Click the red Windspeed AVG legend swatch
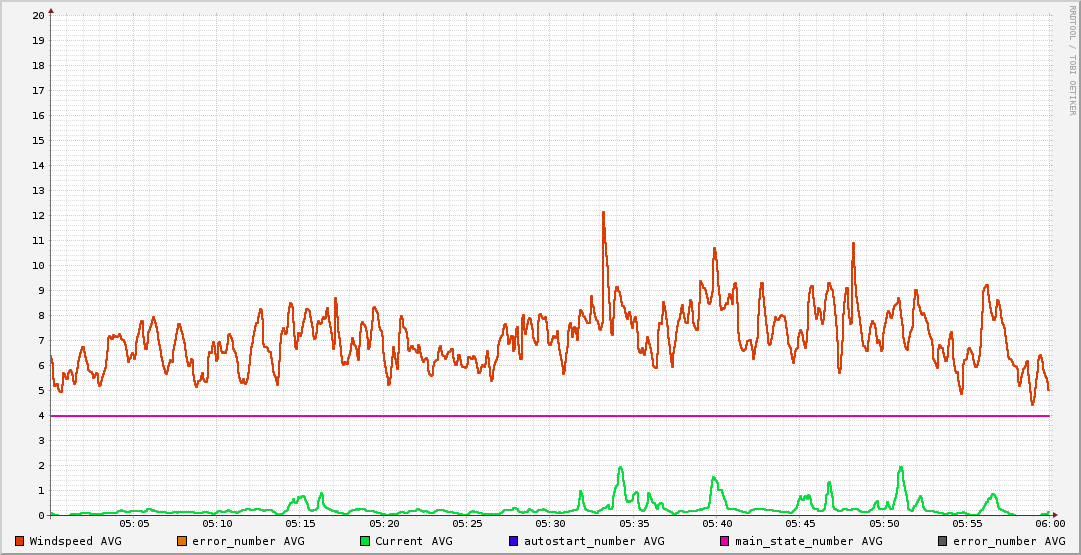1081x555 pixels. click(19, 541)
